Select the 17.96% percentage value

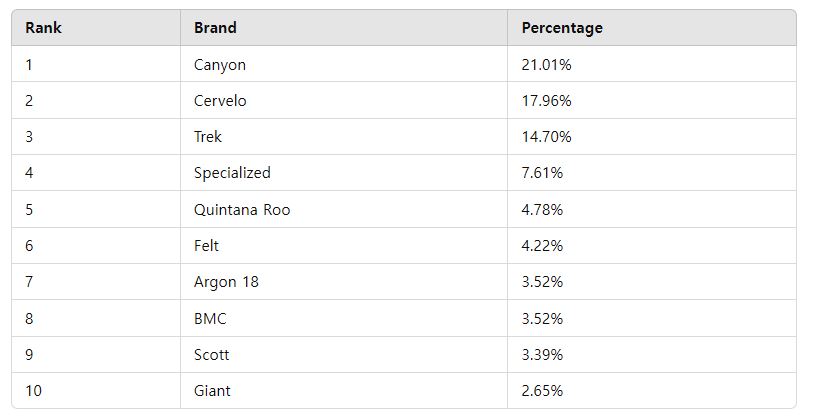(546, 101)
